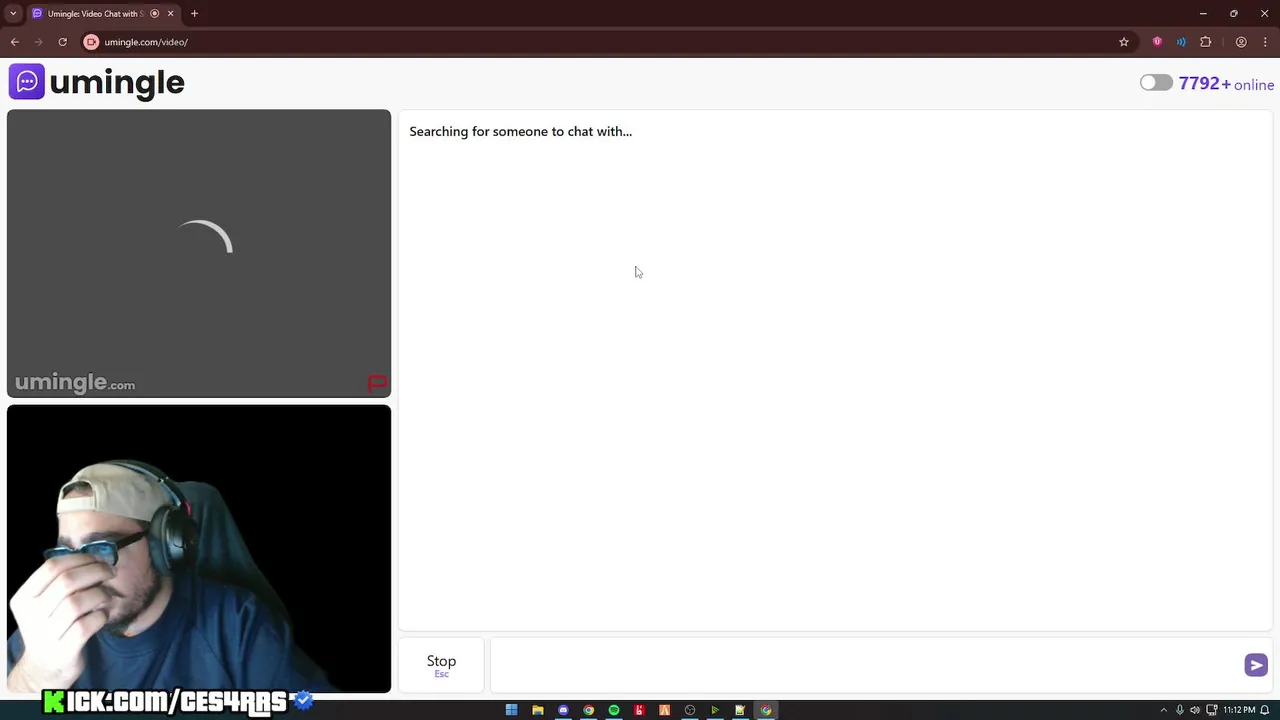Close the Umingle browser tab
The image size is (1280, 720).
[170, 13]
